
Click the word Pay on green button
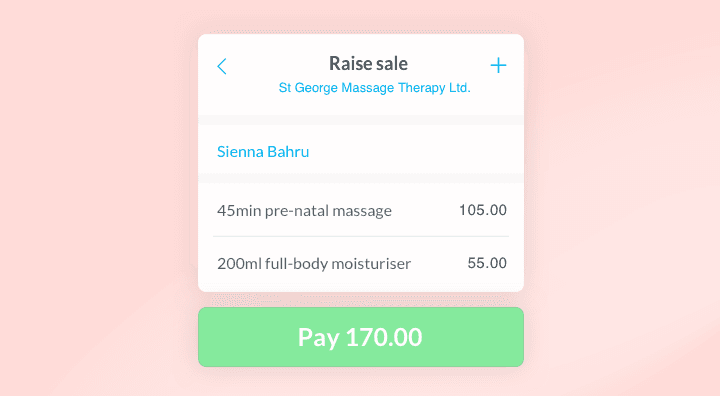pyautogui.click(x=319, y=338)
